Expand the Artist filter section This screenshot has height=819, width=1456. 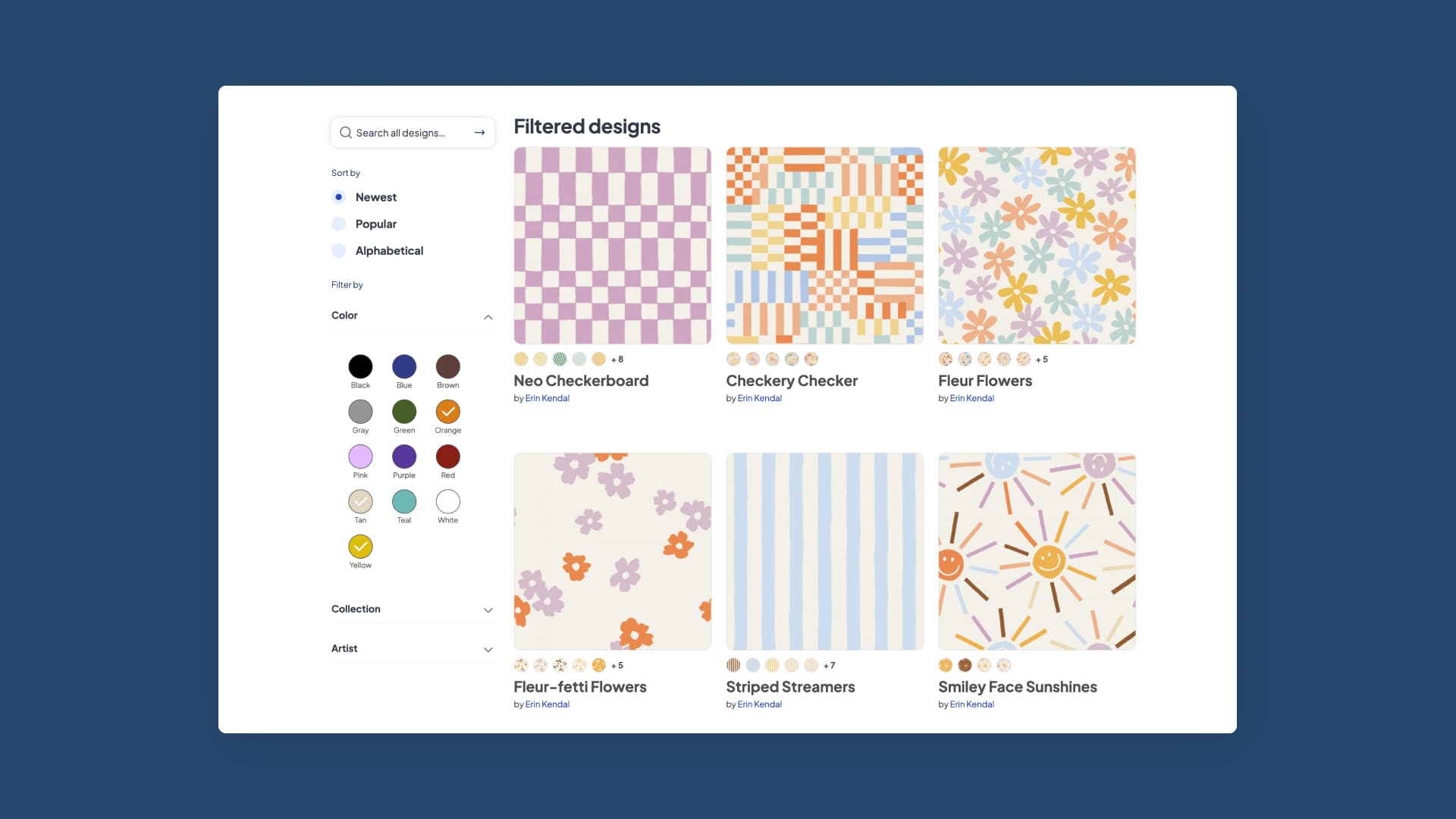tap(488, 650)
